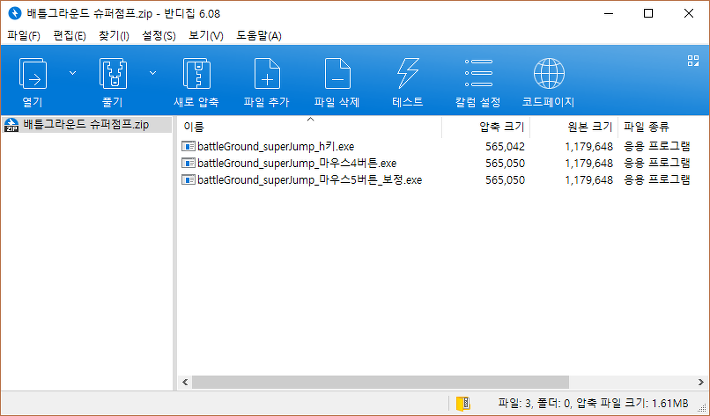Click the compressed size 565,042
Screen dimensions: 710x416
[505, 147]
